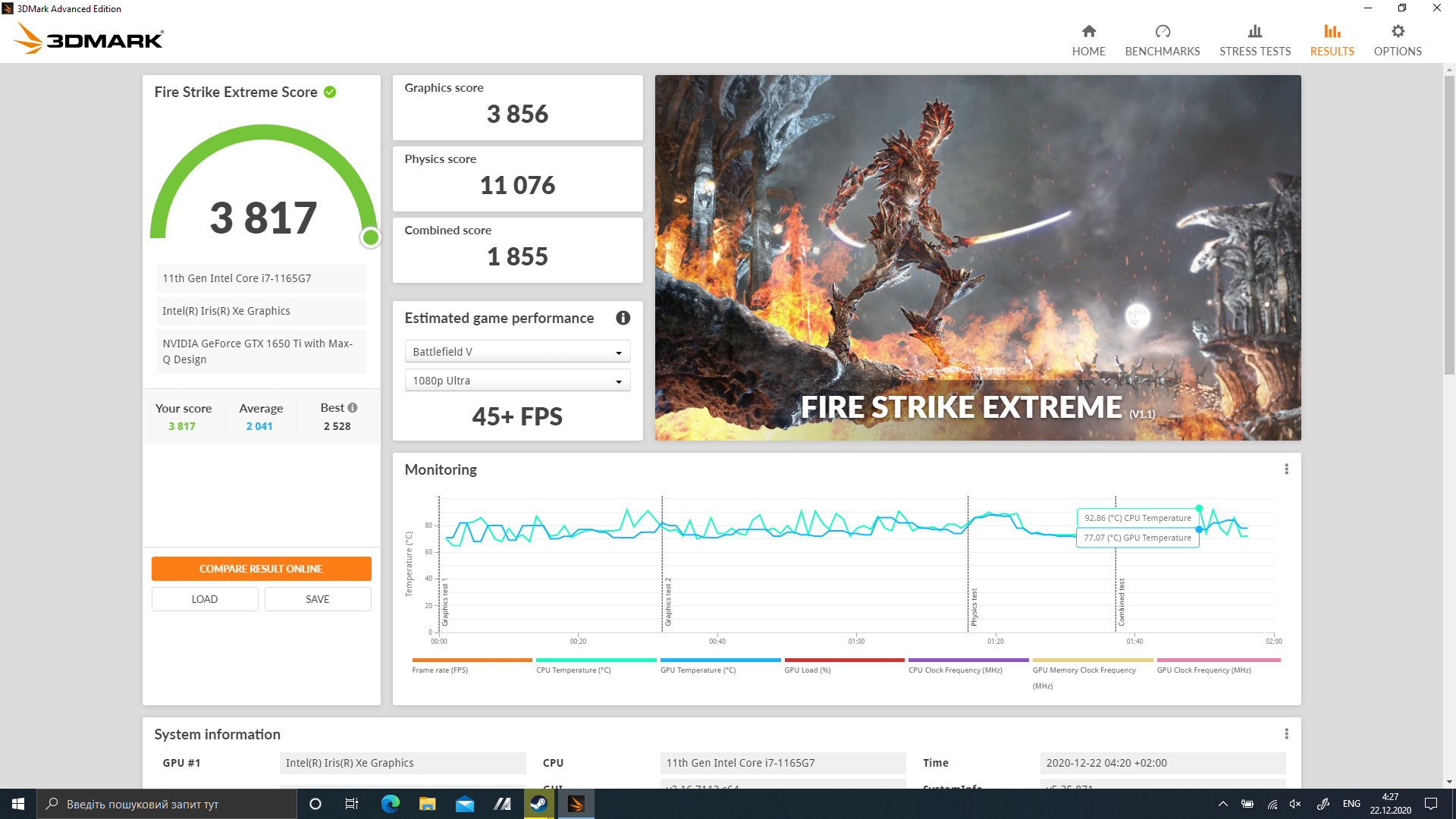Open the System information three-dot menu

pyautogui.click(x=1286, y=734)
